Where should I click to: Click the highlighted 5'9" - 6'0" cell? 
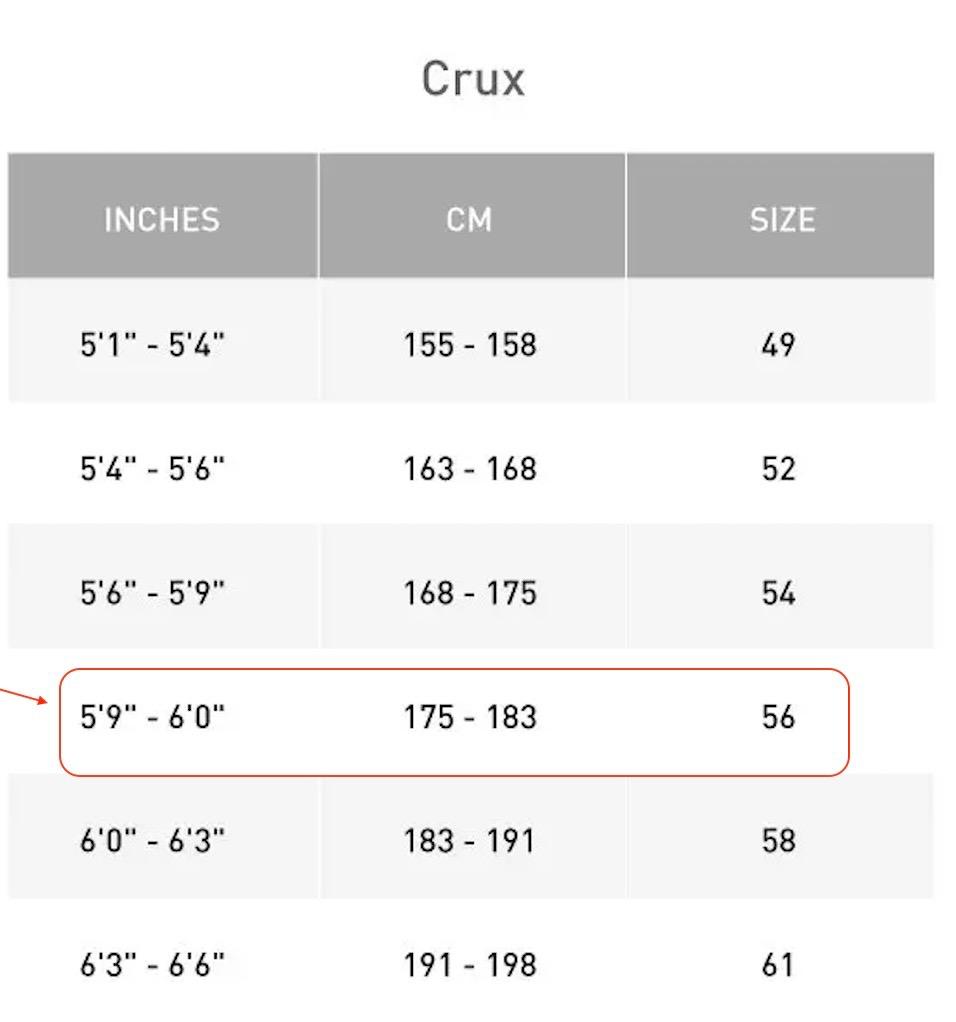[152, 716]
